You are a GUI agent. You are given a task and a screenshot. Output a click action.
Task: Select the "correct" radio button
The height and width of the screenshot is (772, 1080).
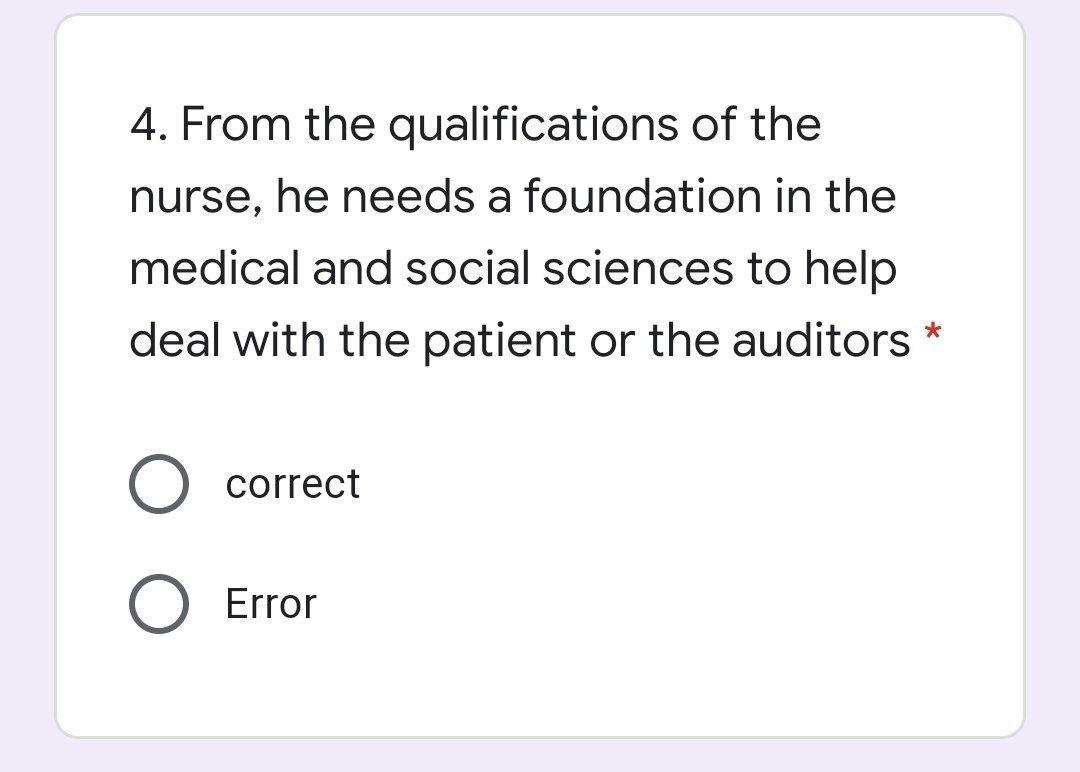pos(159,485)
